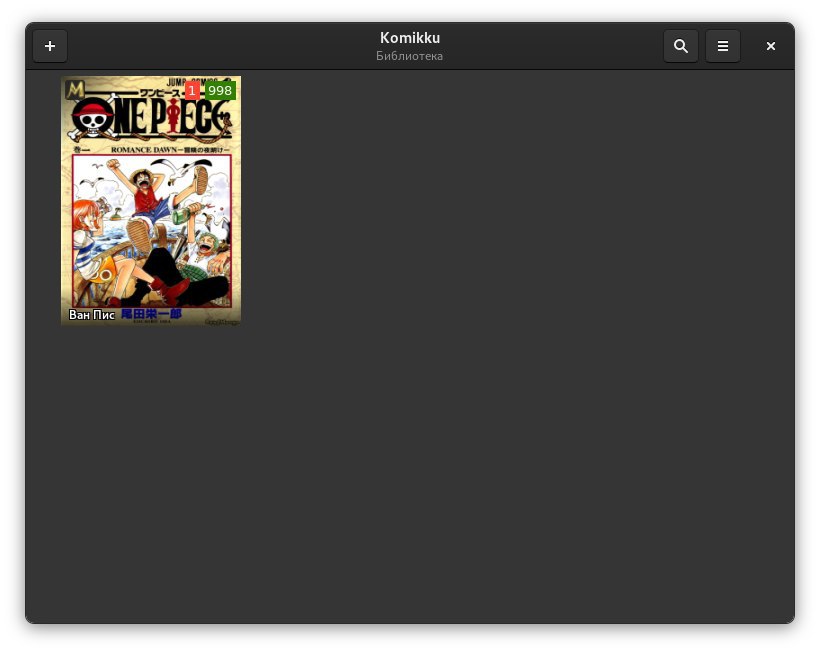Close the Komikku window
Viewport: 820px width, 652px height.
tap(770, 46)
